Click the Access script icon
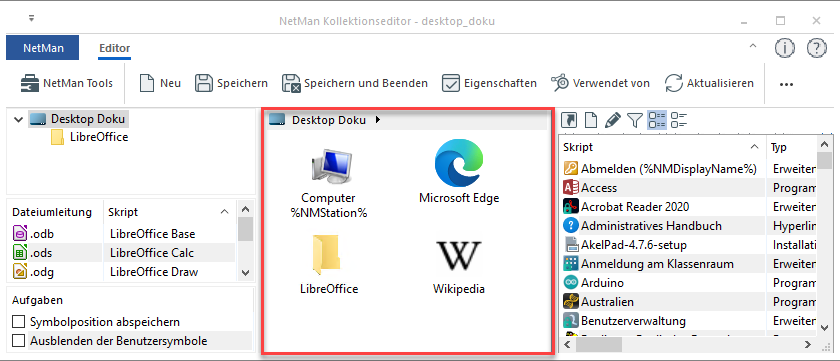 click(x=571, y=188)
